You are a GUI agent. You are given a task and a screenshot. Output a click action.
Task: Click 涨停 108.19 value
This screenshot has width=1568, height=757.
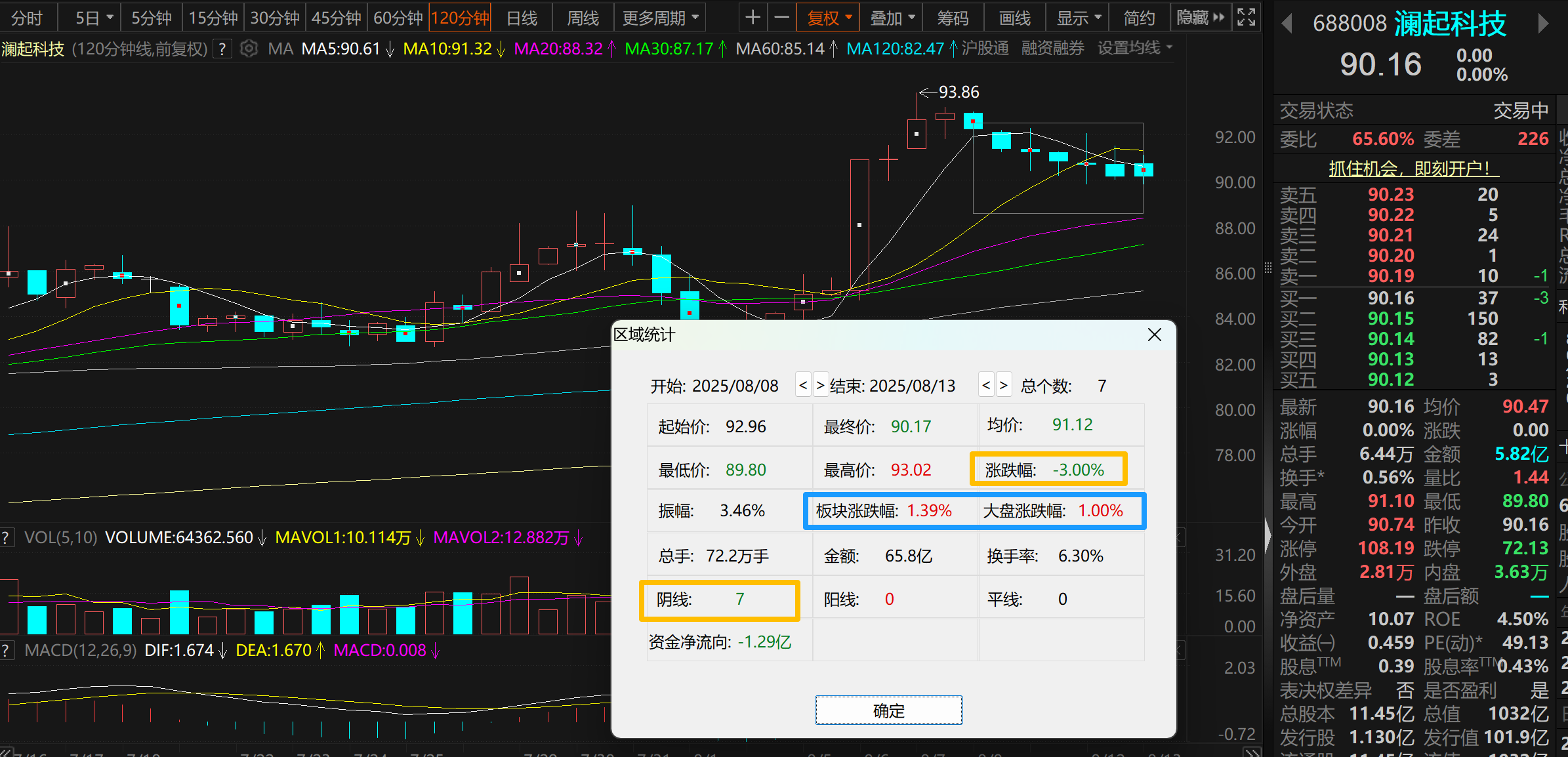[x=1386, y=548]
